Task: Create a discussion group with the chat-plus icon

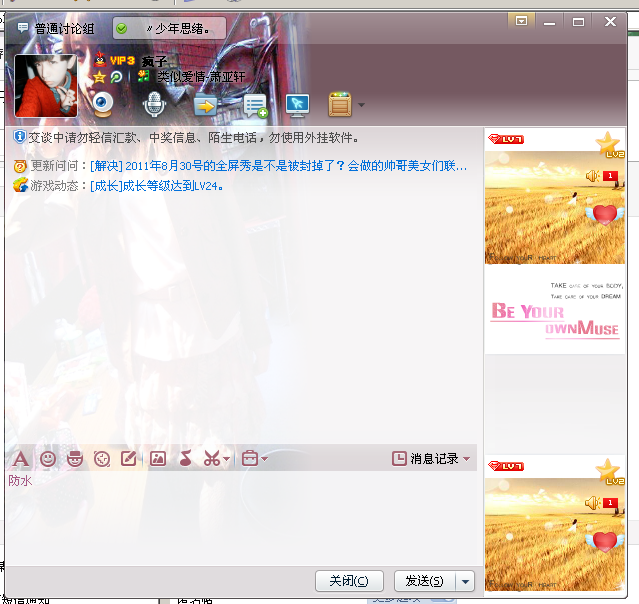Action: pos(256,106)
